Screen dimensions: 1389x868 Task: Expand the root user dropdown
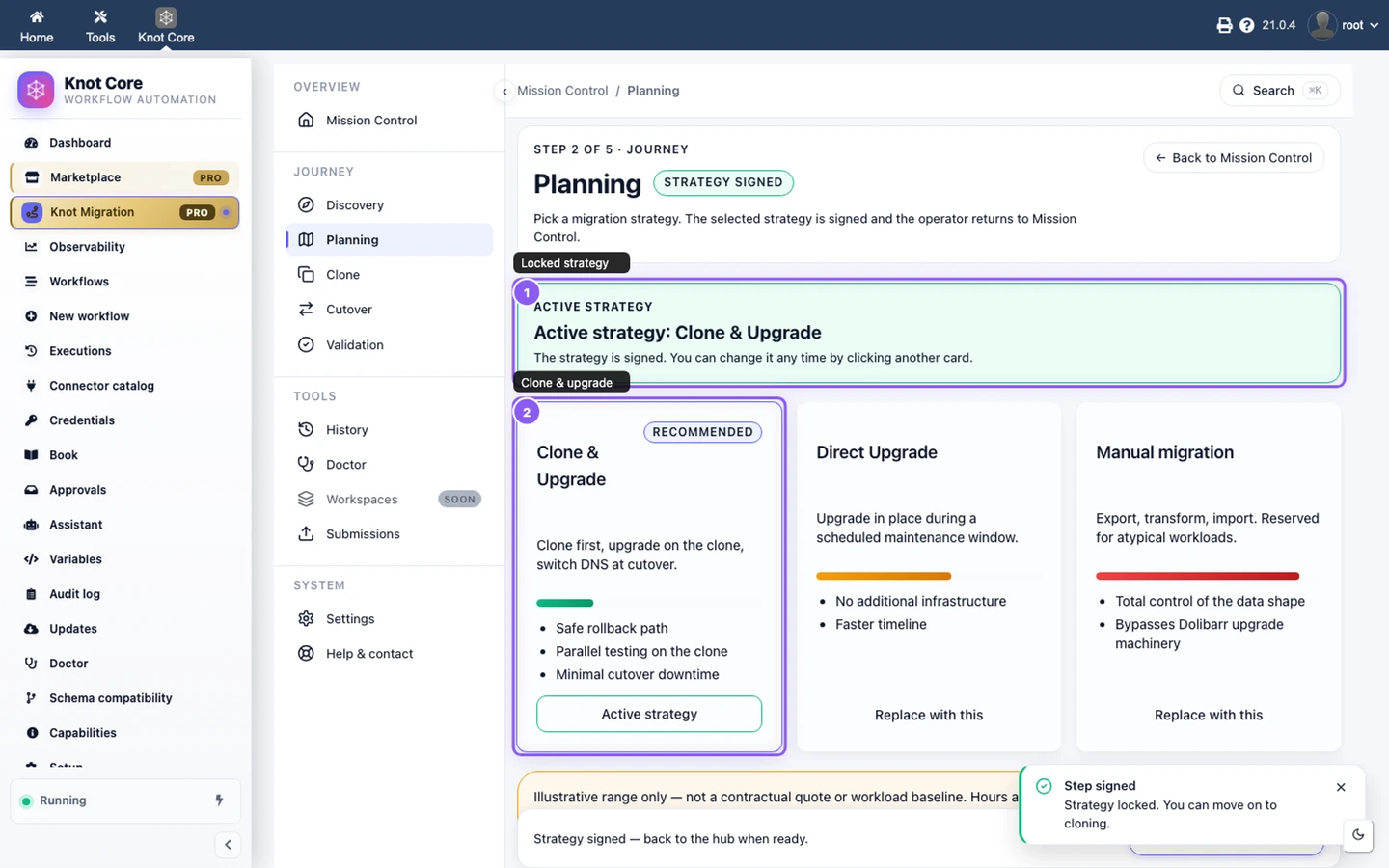pyautogui.click(x=1344, y=25)
